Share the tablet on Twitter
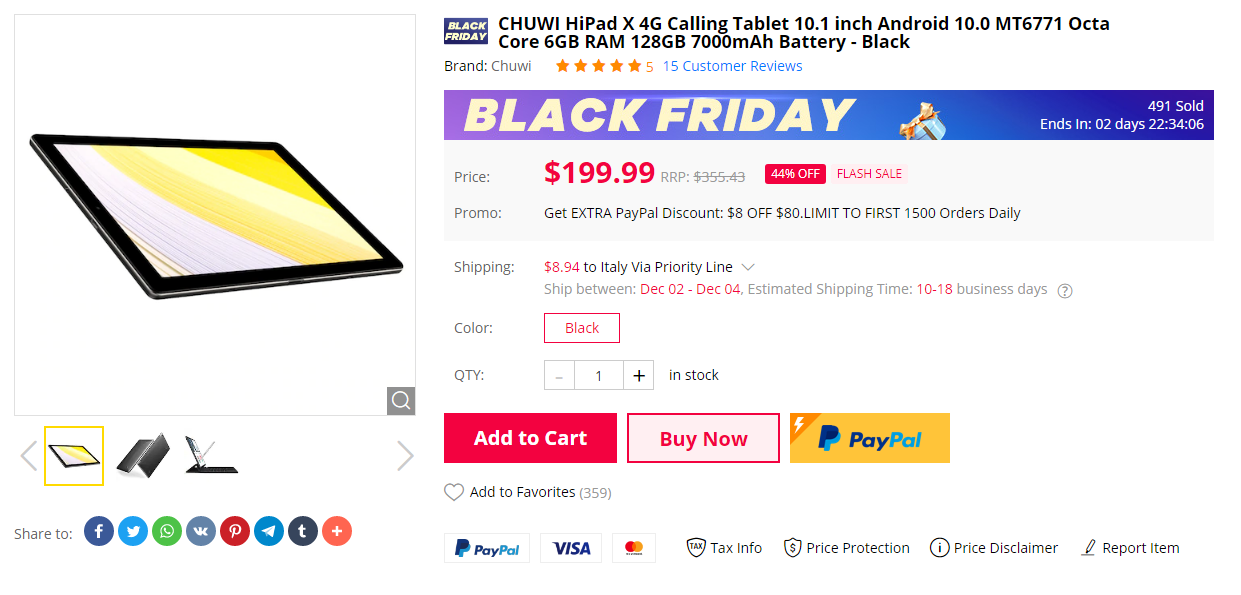This screenshot has height=595, width=1241. pyautogui.click(x=132, y=530)
